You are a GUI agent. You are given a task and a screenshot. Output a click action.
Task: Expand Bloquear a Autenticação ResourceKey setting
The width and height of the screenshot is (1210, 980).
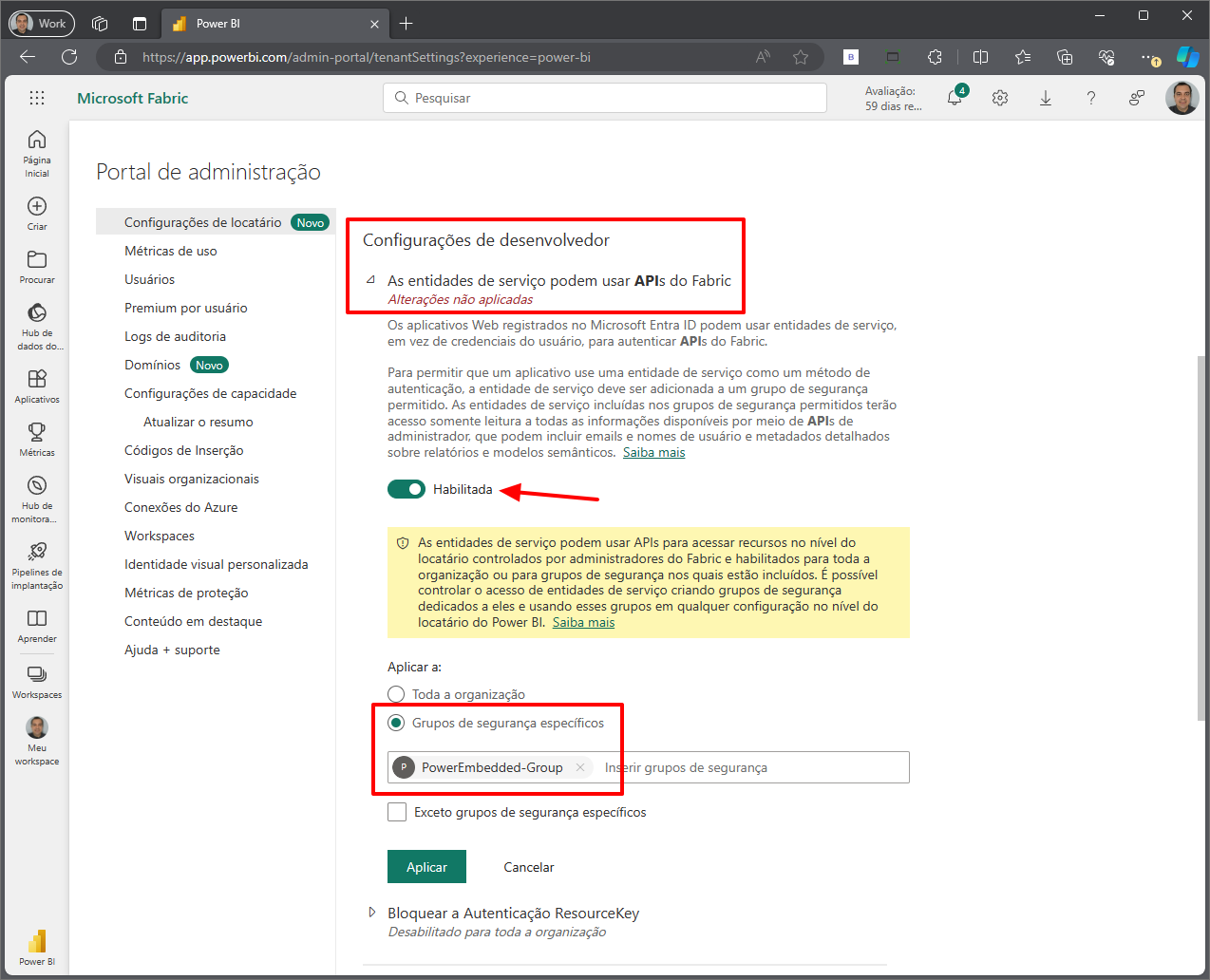371,913
